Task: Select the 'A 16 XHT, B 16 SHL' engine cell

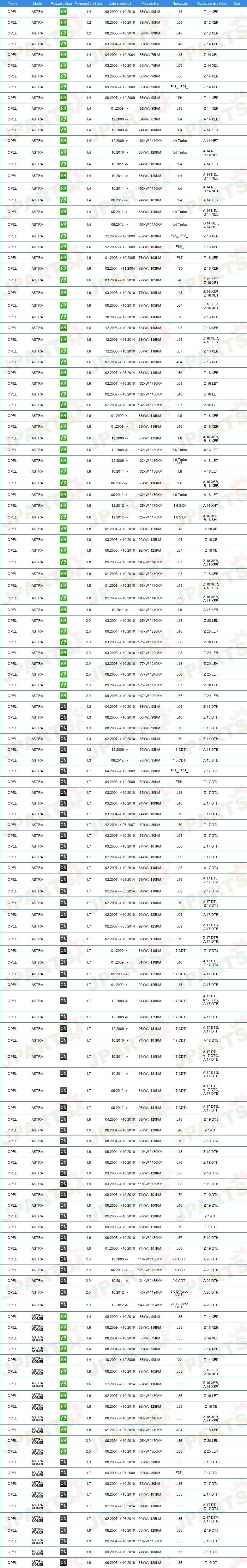Action: click(x=211, y=518)
